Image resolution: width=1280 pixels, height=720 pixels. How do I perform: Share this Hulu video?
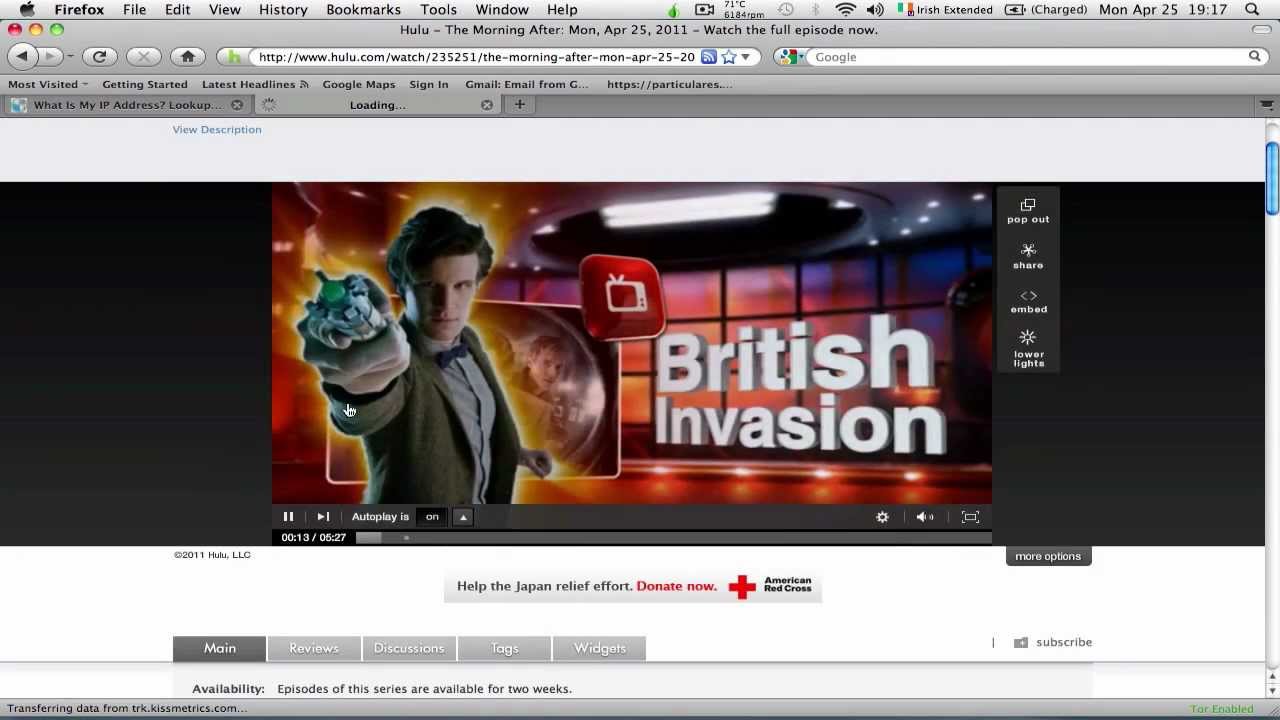tap(1028, 256)
